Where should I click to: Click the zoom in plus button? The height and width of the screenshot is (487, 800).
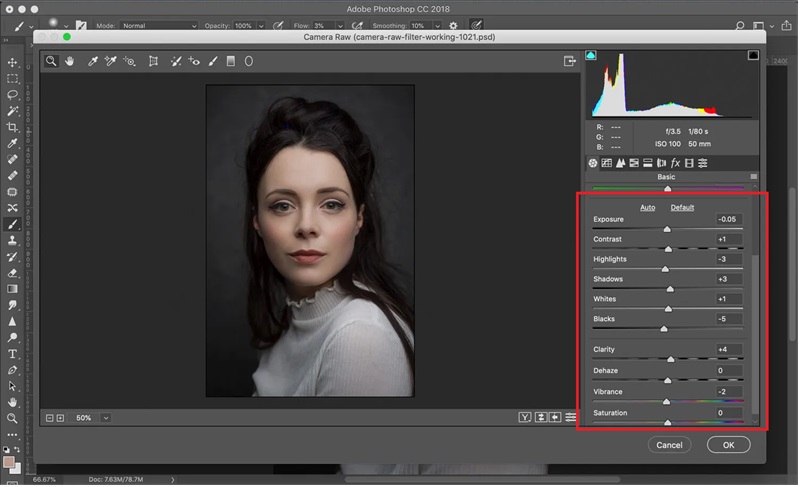click(60, 418)
